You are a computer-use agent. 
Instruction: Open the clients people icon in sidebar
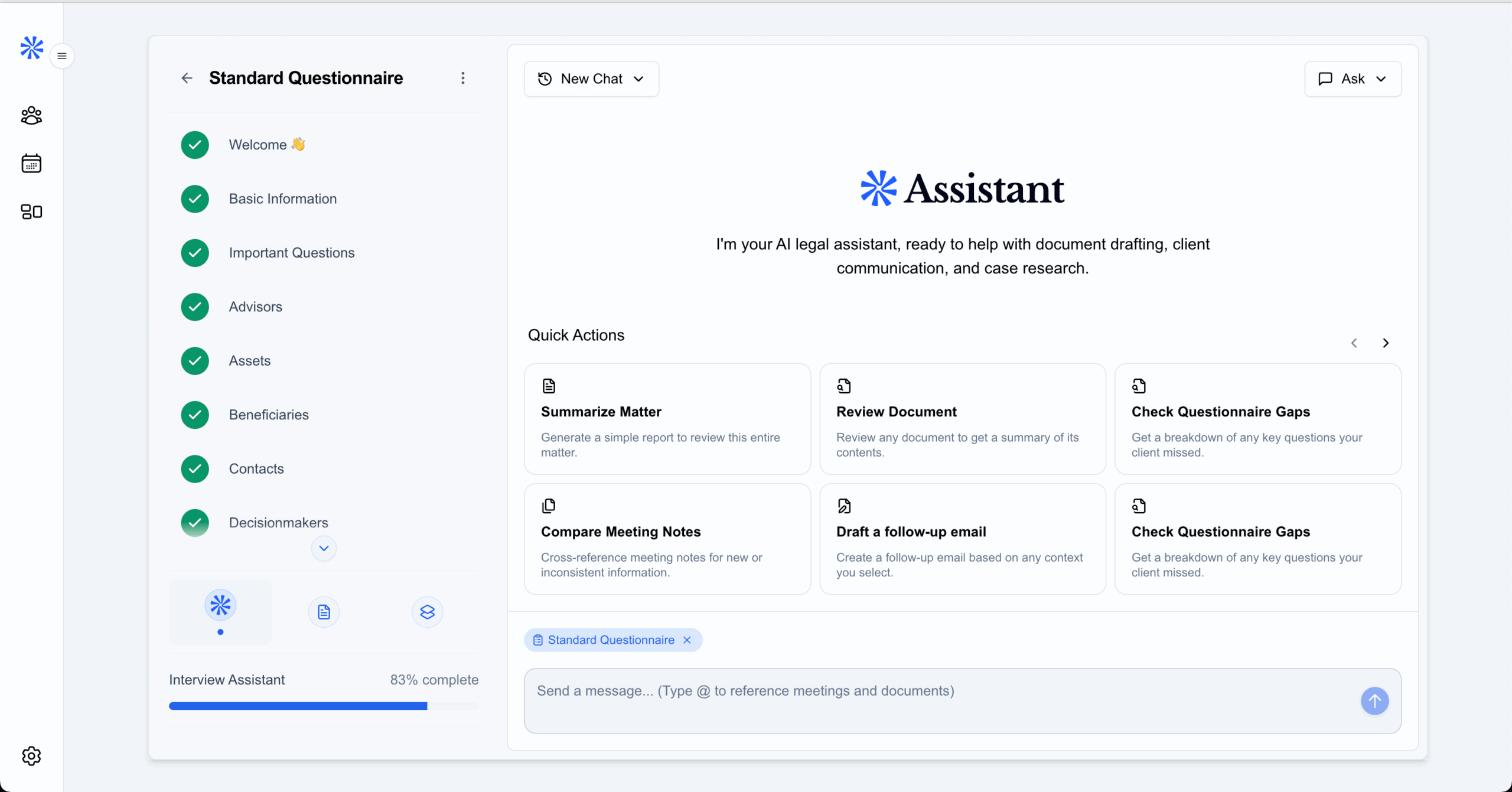[31, 116]
